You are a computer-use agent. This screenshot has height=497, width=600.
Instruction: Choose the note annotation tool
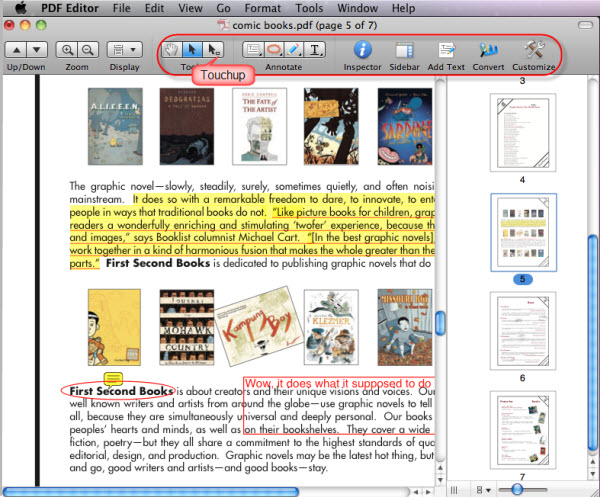click(253, 50)
